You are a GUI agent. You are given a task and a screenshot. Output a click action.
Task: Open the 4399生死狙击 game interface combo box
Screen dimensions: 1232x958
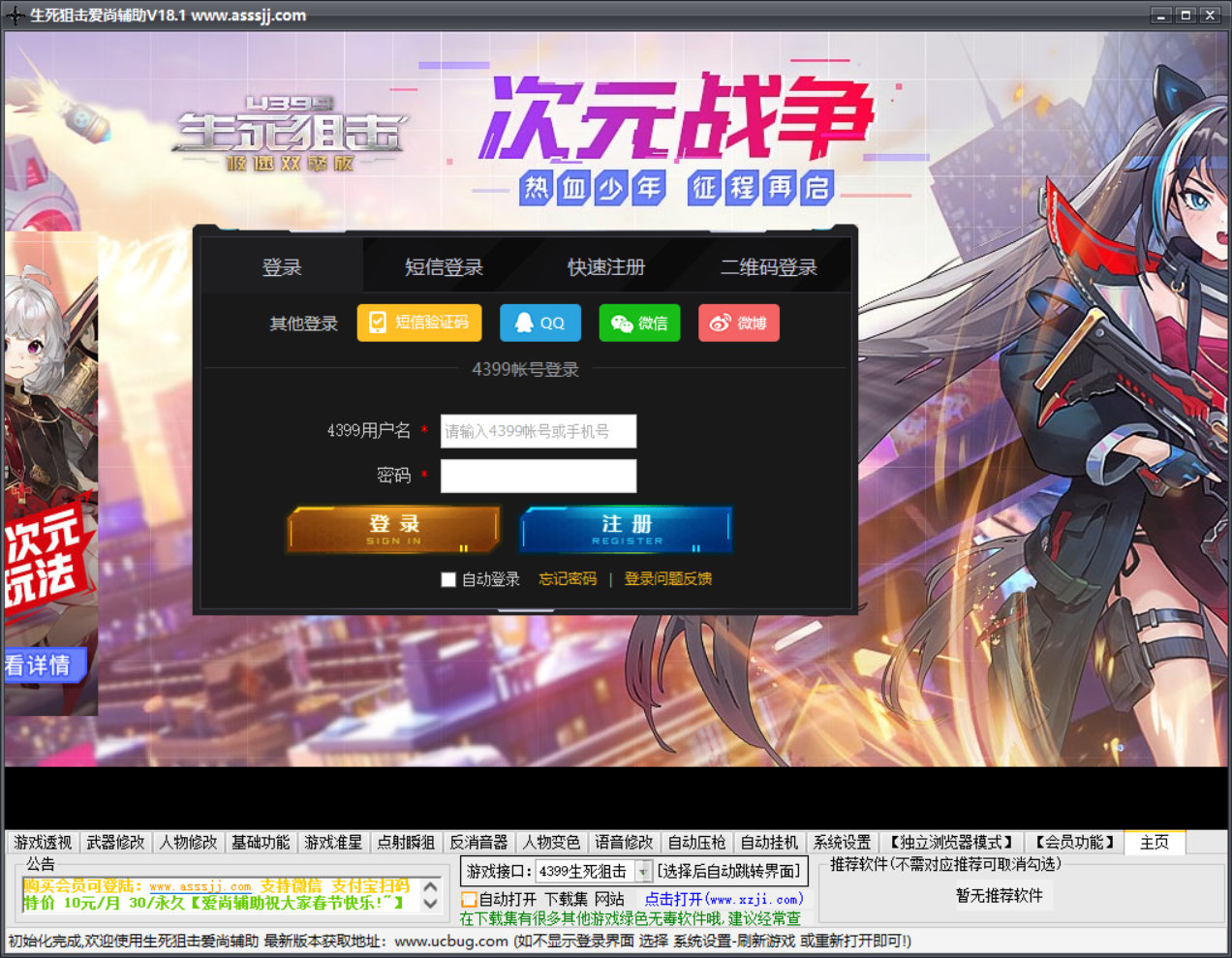tap(585, 872)
